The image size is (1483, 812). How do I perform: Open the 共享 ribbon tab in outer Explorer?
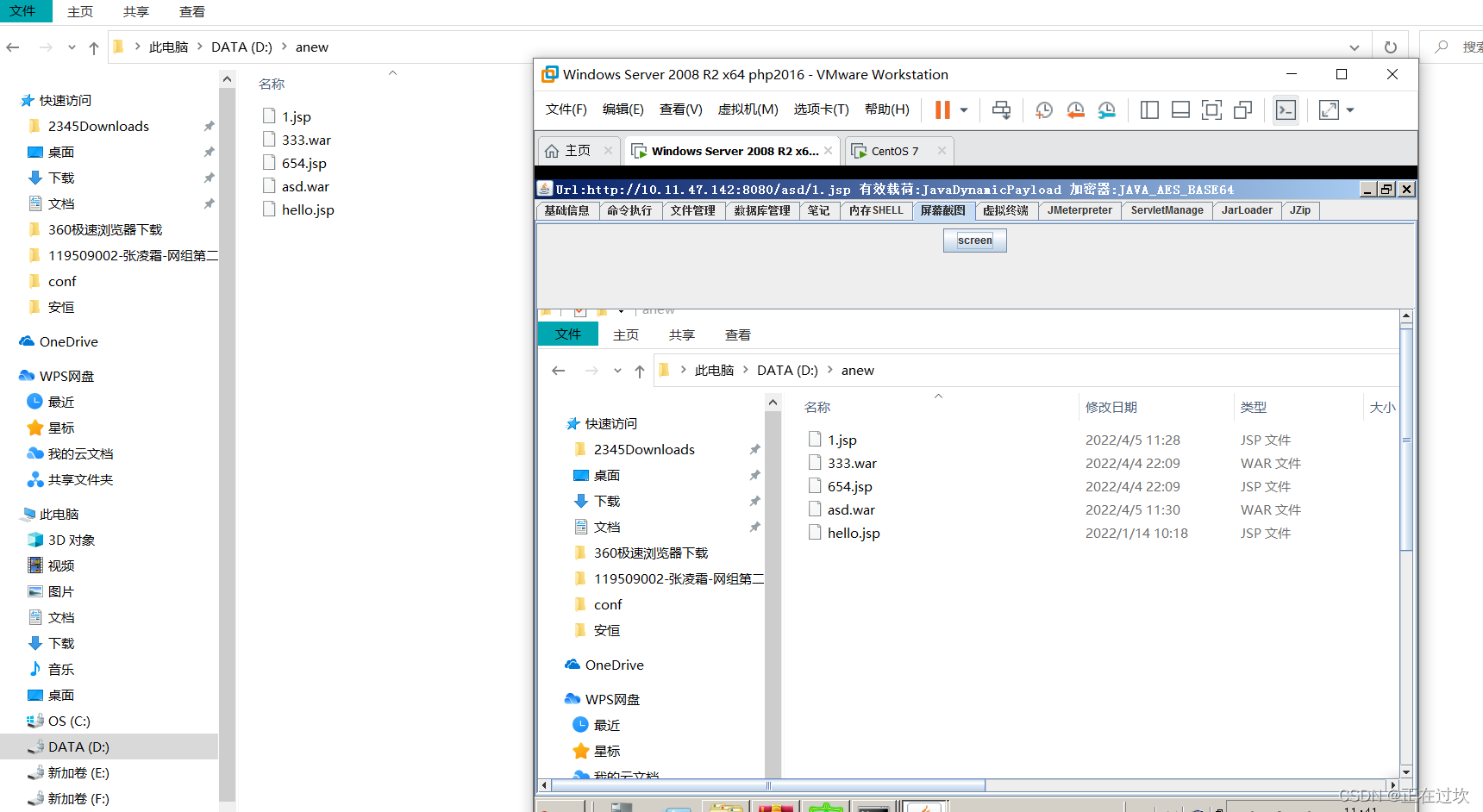(x=135, y=11)
